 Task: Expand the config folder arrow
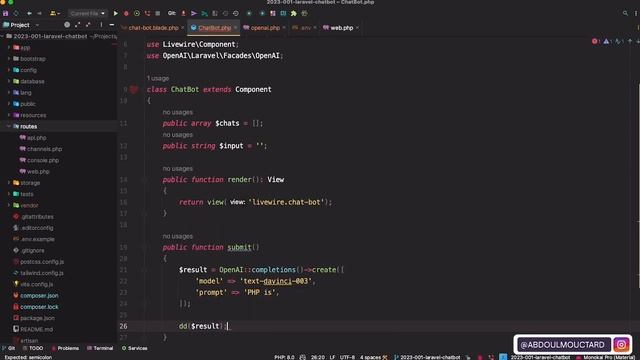coord(9,70)
